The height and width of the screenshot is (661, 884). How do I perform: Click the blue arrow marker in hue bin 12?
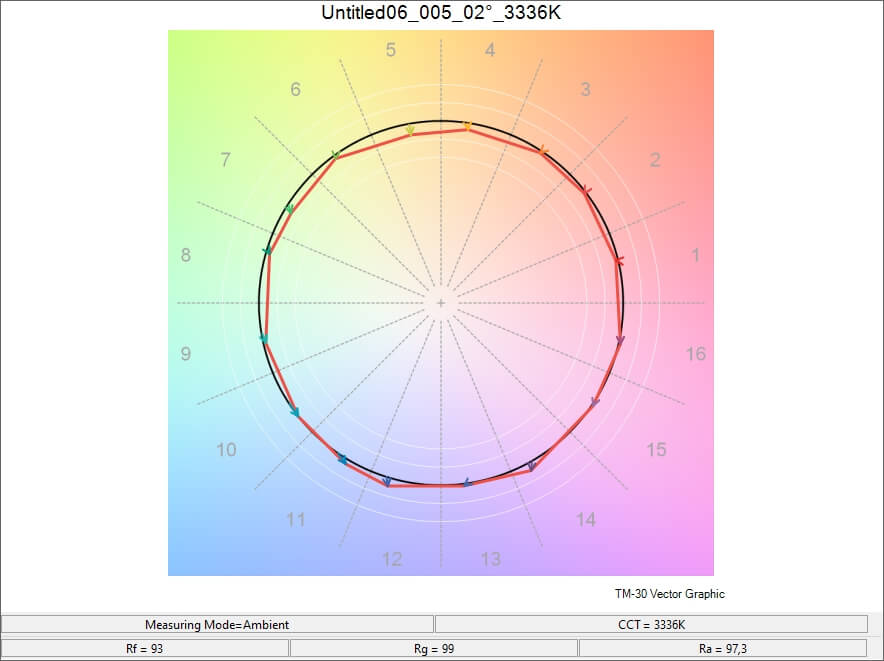(388, 483)
